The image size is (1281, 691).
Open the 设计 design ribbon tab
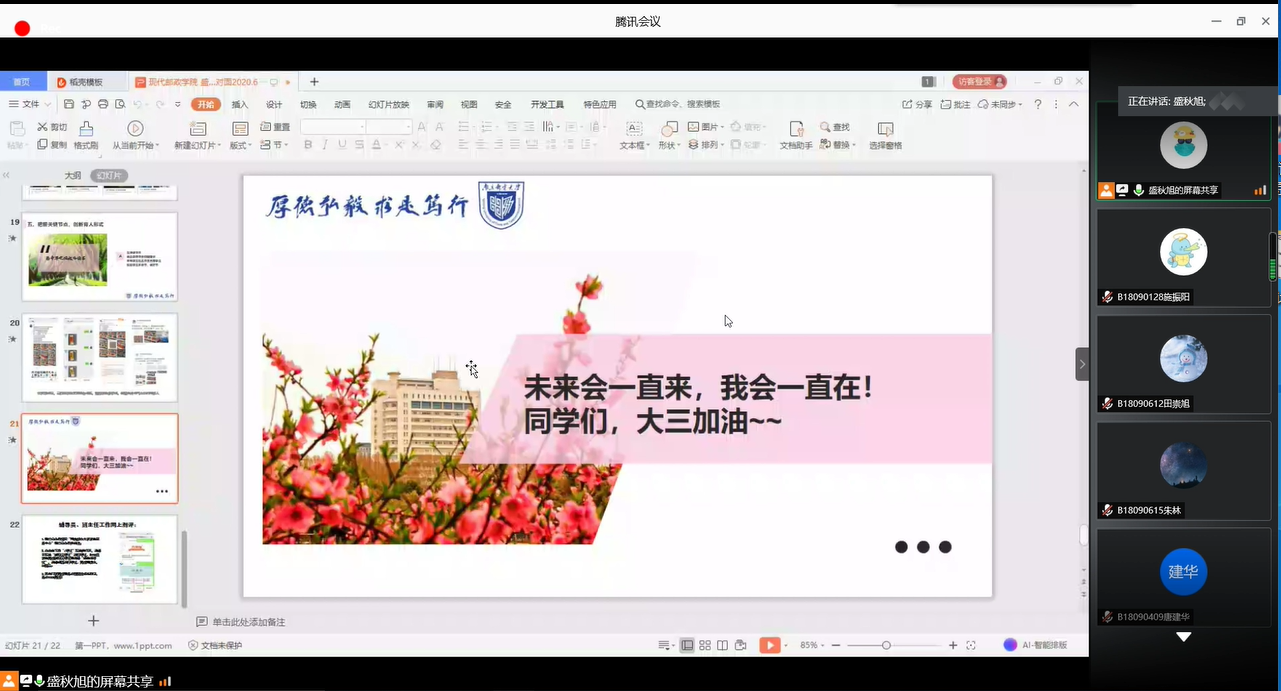(x=274, y=104)
